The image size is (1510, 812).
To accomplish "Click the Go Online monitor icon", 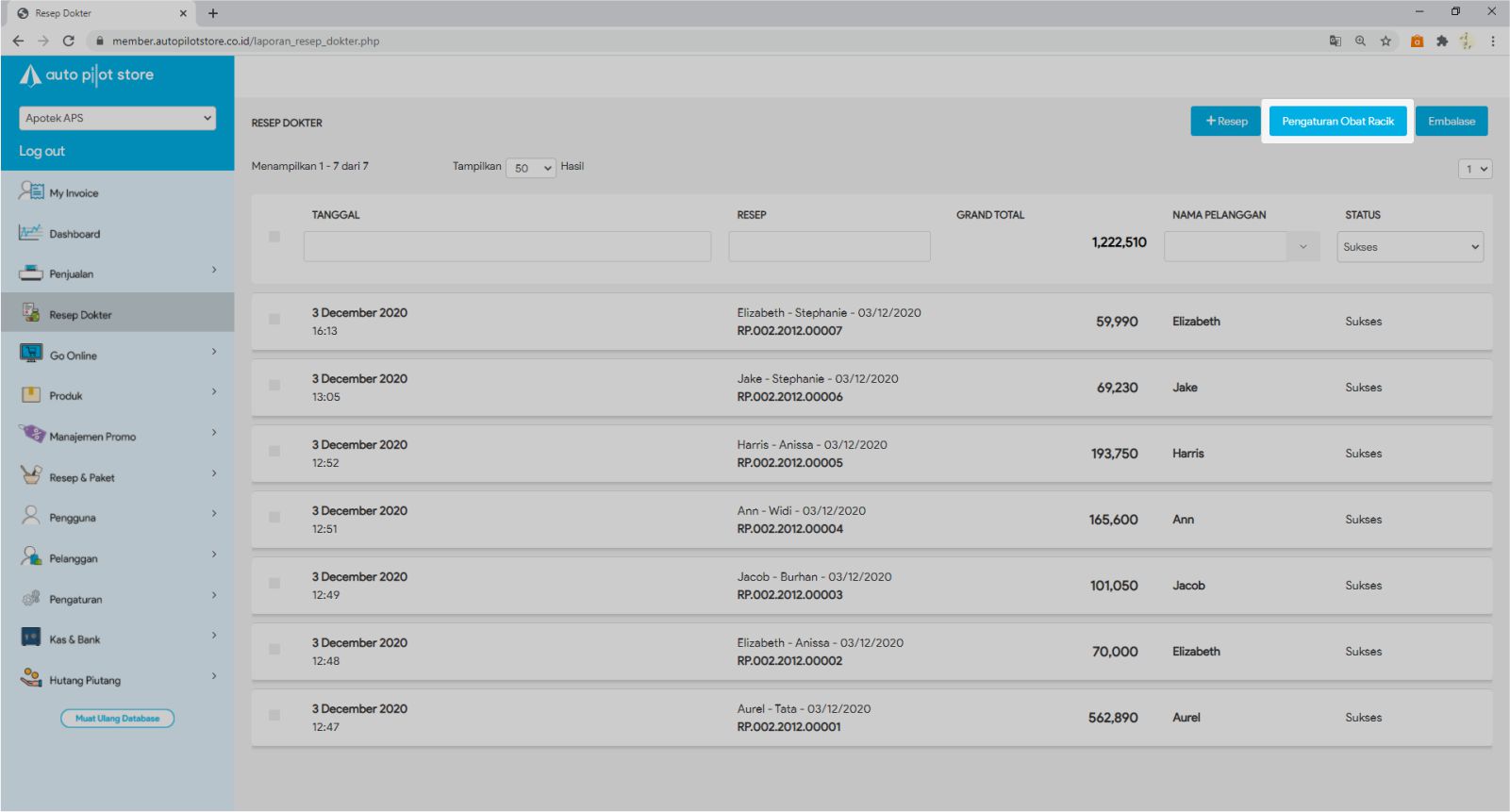I will [31, 355].
